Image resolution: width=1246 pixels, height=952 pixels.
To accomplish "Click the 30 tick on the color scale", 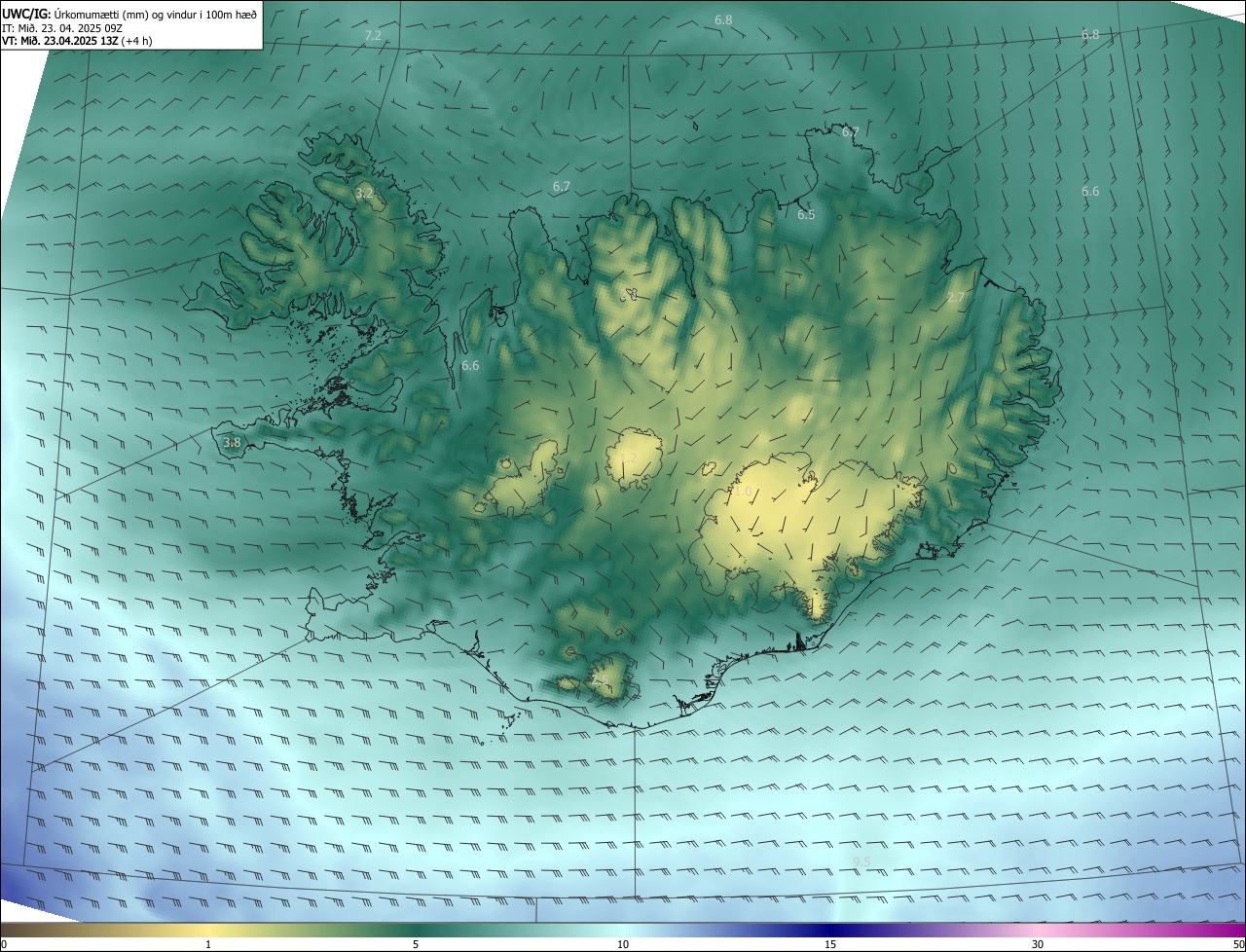I will [1038, 944].
